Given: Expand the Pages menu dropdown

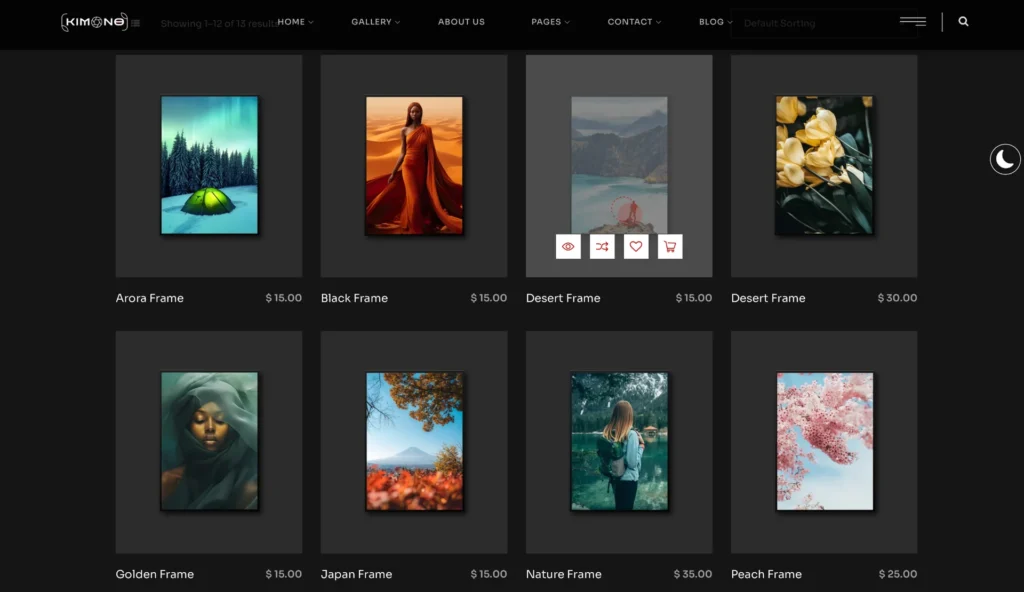Looking at the screenshot, I should [x=550, y=22].
